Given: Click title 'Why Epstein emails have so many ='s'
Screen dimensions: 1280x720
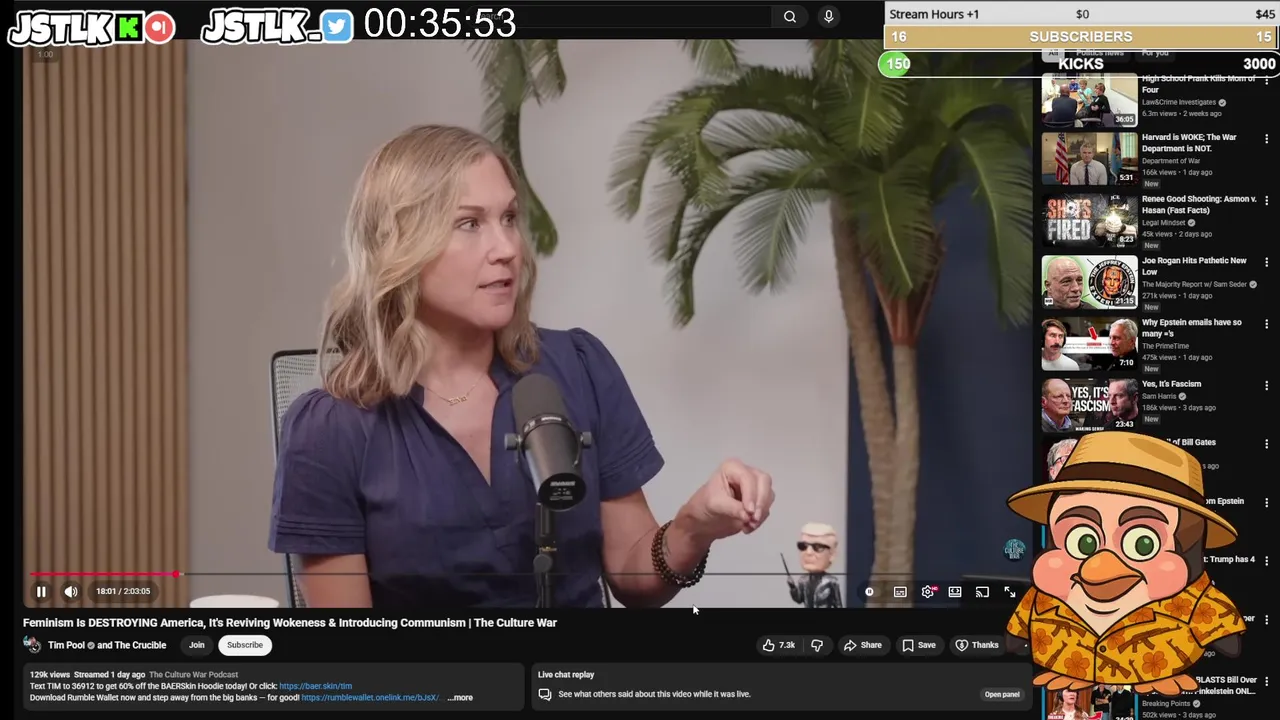Looking at the screenshot, I should coord(1192,328).
